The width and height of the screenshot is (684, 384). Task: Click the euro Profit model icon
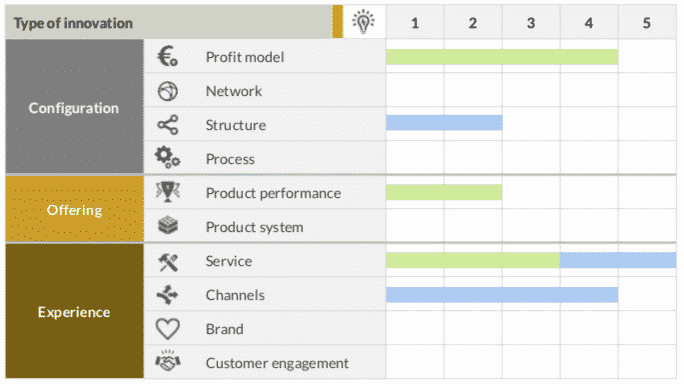168,57
